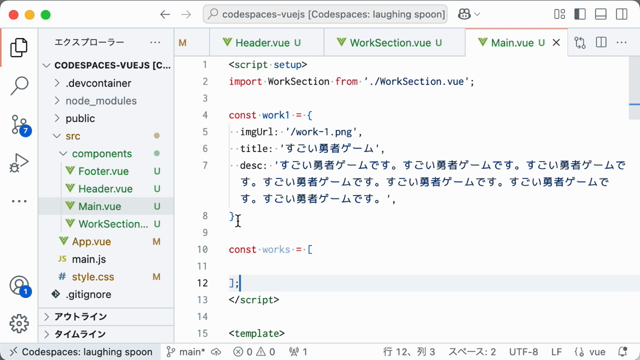Open the Manage gear icon
Image resolution: width=640 pixels, height=360 pixels.
[x=19, y=324]
